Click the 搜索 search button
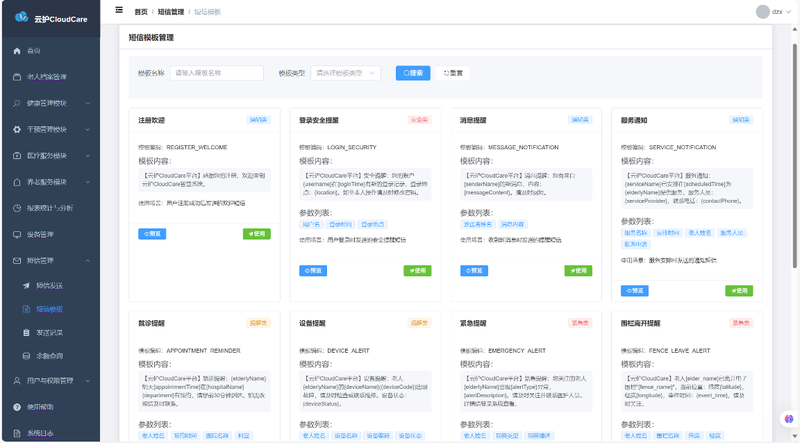800x443 pixels. (413, 73)
